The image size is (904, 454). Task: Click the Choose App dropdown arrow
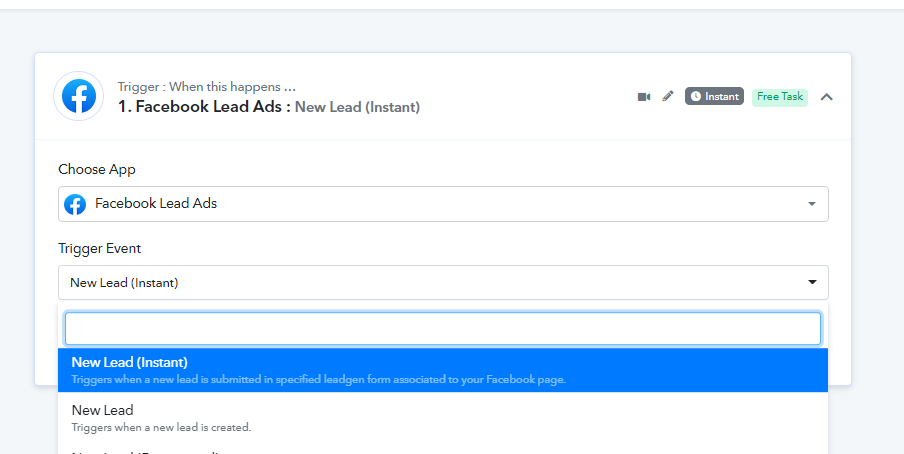click(x=812, y=204)
